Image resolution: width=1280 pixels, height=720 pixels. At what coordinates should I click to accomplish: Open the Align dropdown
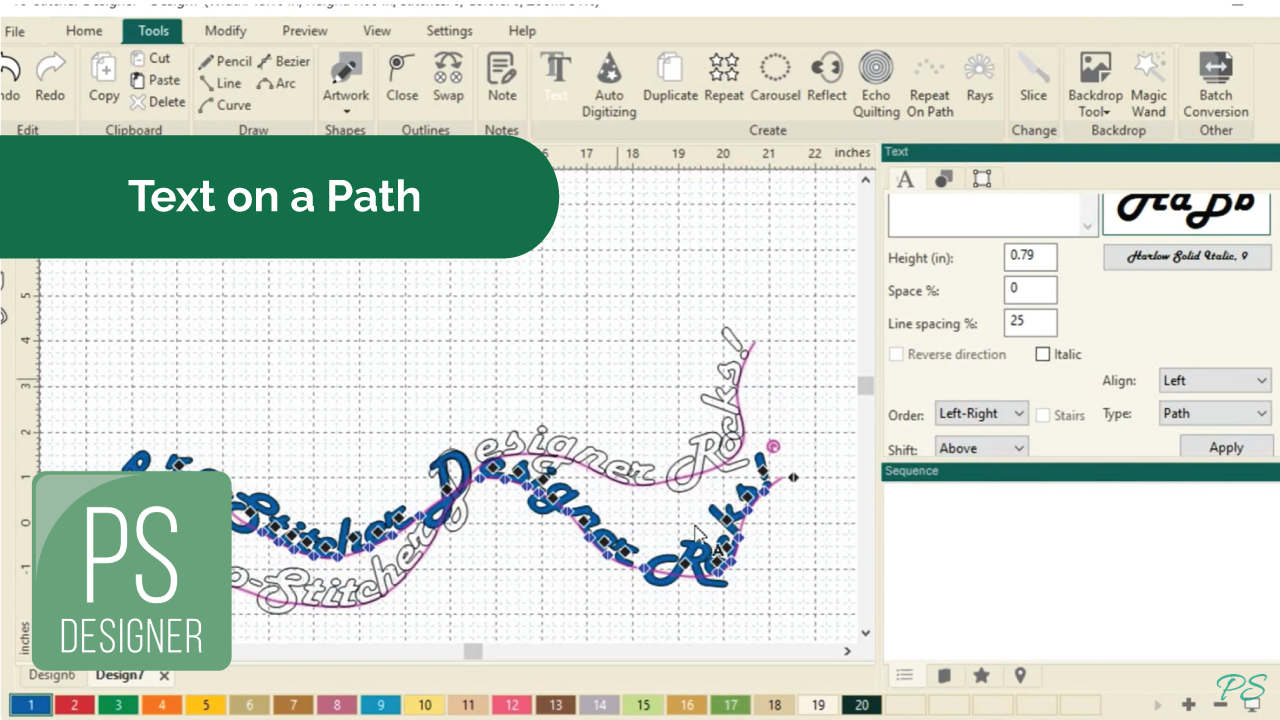point(1214,381)
